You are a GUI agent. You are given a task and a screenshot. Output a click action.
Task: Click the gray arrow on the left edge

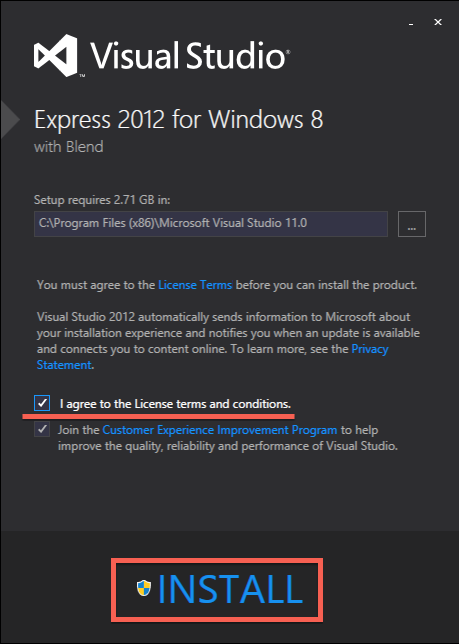coord(10,120)
